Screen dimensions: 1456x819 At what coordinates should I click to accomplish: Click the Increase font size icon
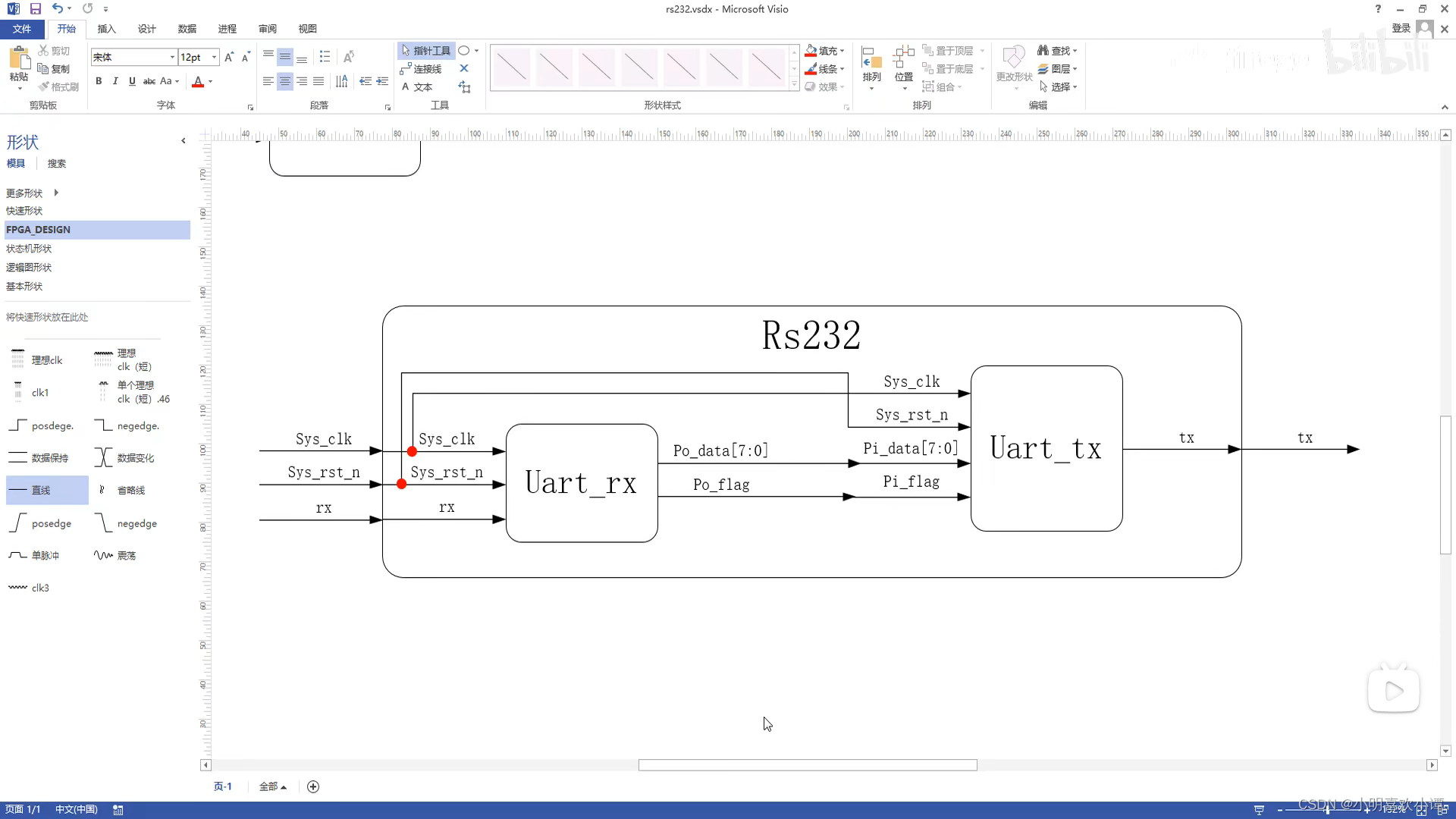point(229,58)
